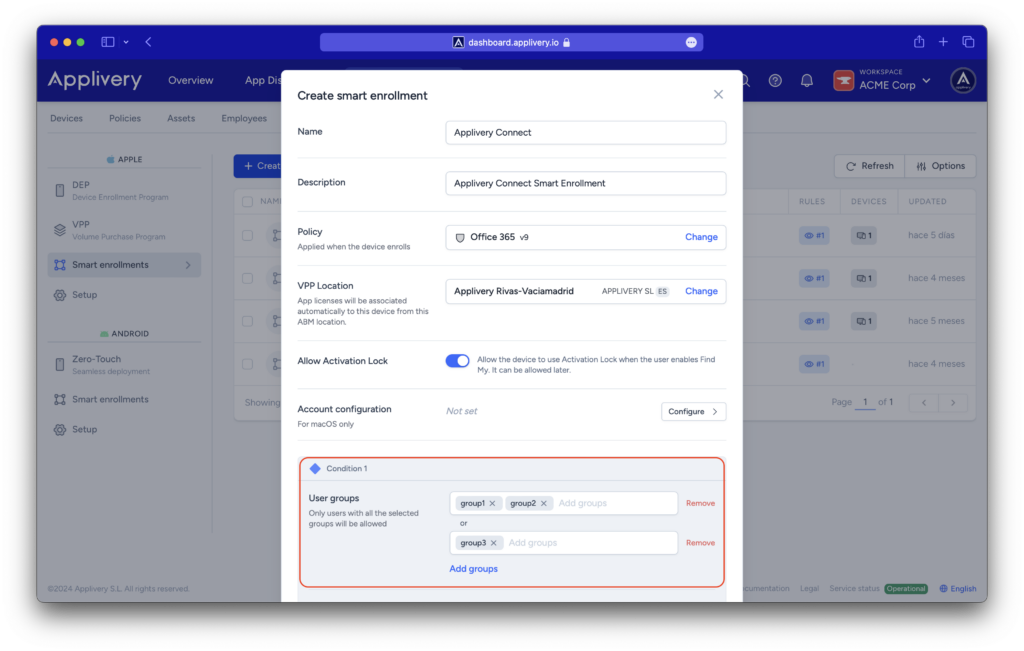Change the Office 365 policy
The height and width of the screenshot is (651, 1024).
click(701, 237)
